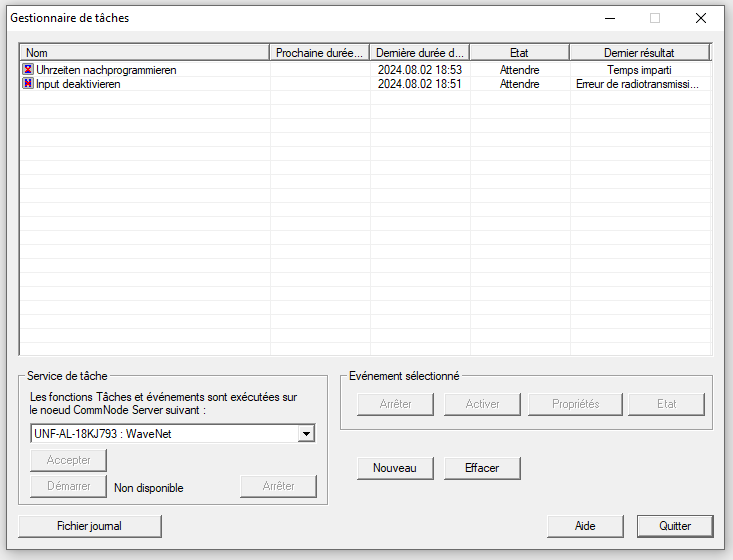Image resolution: width=733 pixels, height=560 pixels.
Task: Sort by the Prochaine durée column header
Action: point(319,52)
